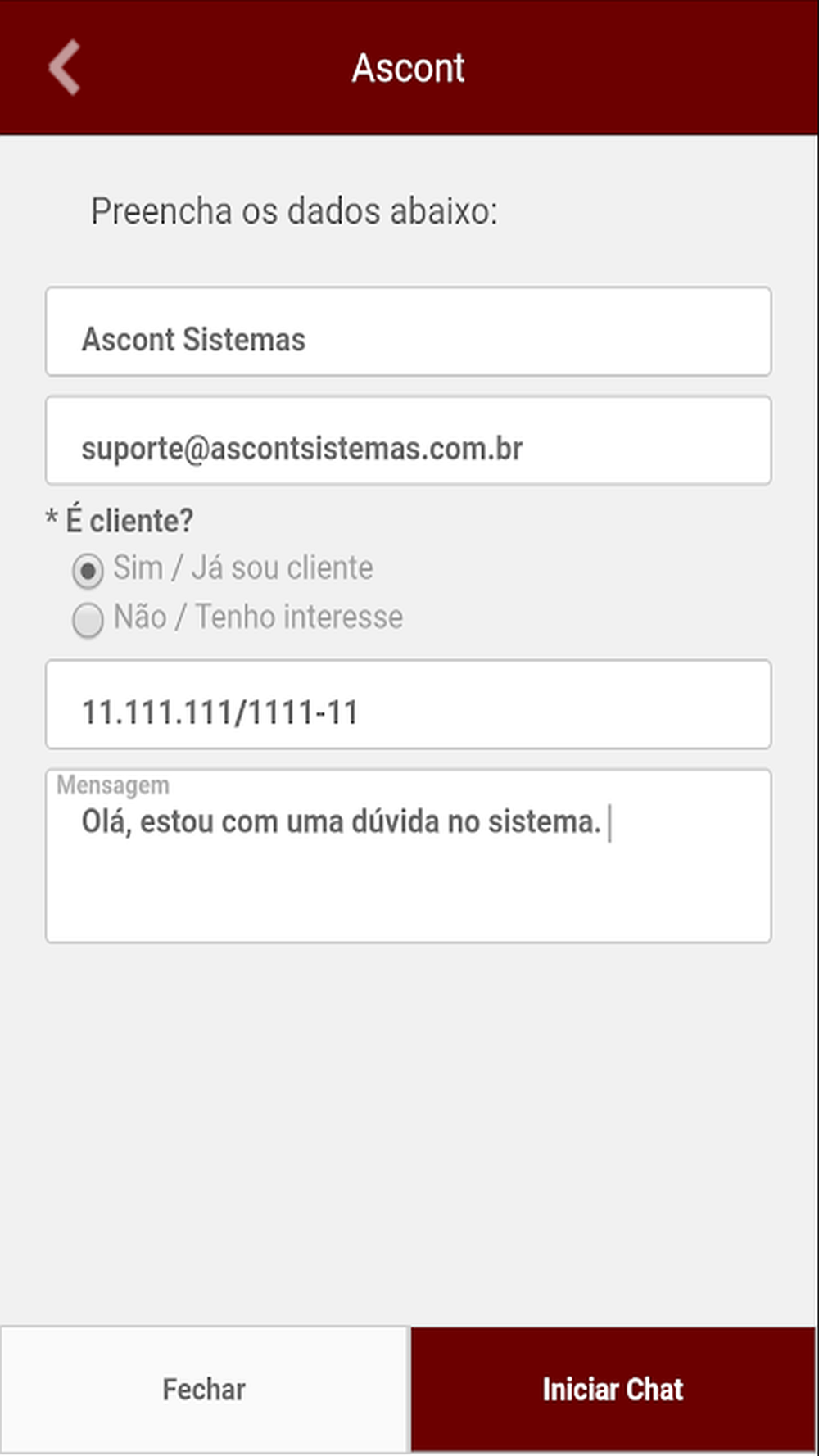This screenshot has width=819, height=1456.
Task: Select the Não radio button circle
Action: click(88, 619)
